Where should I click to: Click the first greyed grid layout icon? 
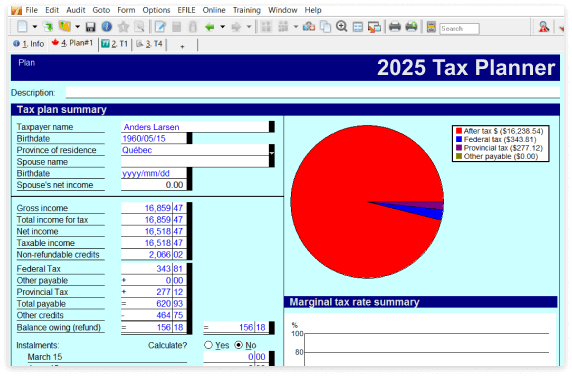(266, 27)
